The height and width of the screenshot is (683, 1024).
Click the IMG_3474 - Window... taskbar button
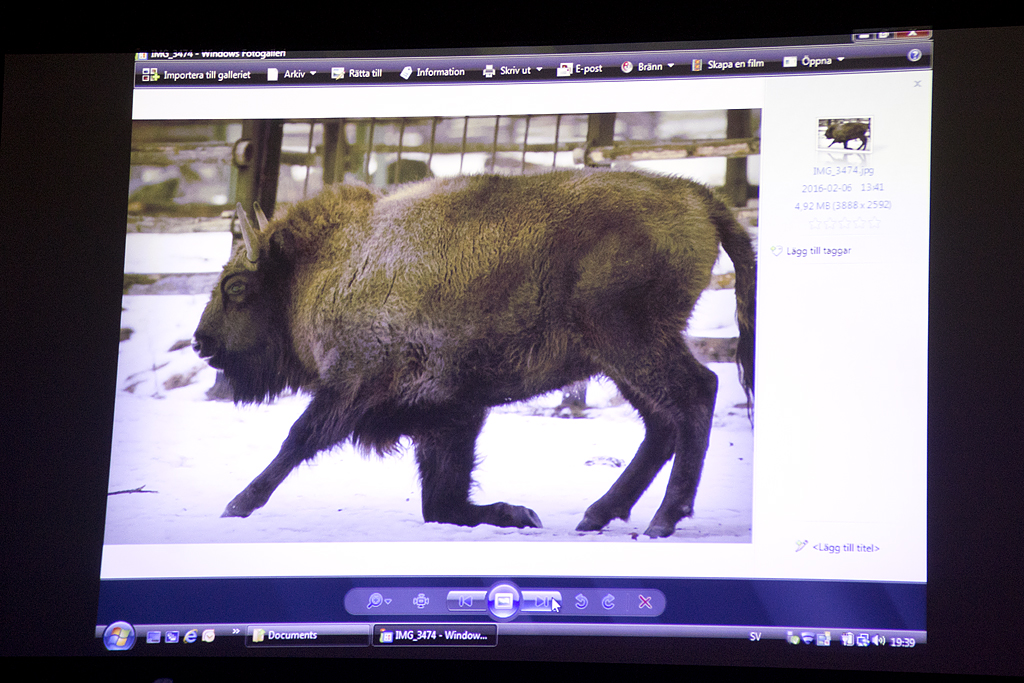[x=434, y=635]
